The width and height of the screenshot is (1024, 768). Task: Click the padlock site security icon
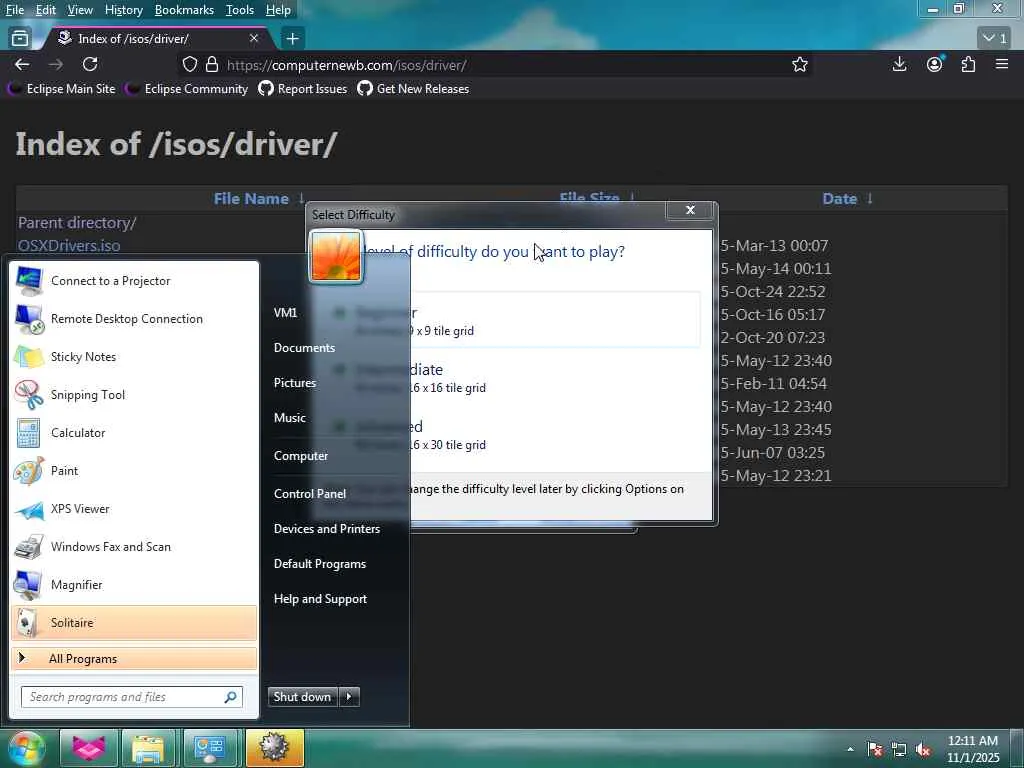pos(212,65)
